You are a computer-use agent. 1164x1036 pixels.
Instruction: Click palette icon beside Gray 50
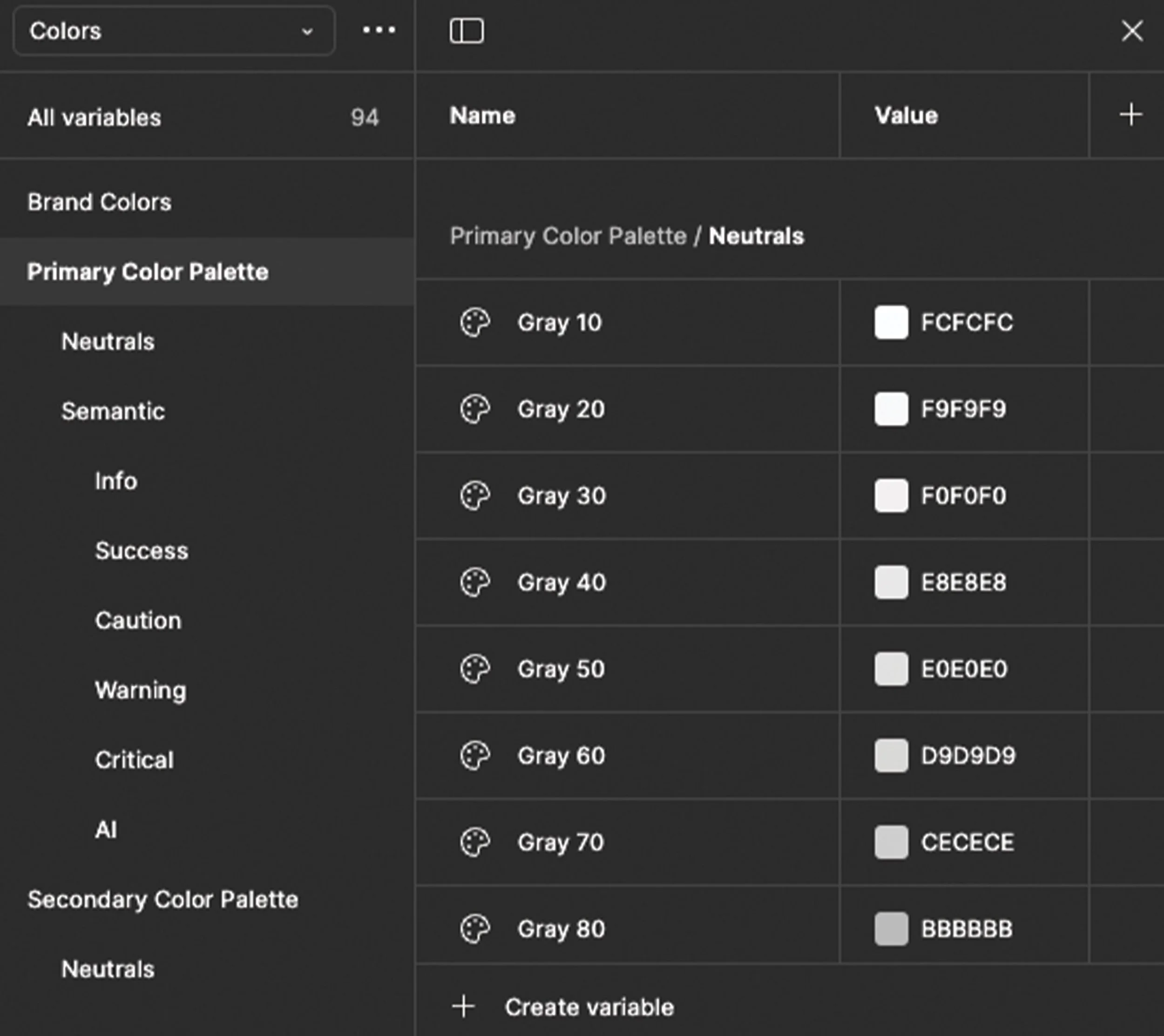point(474,669)
